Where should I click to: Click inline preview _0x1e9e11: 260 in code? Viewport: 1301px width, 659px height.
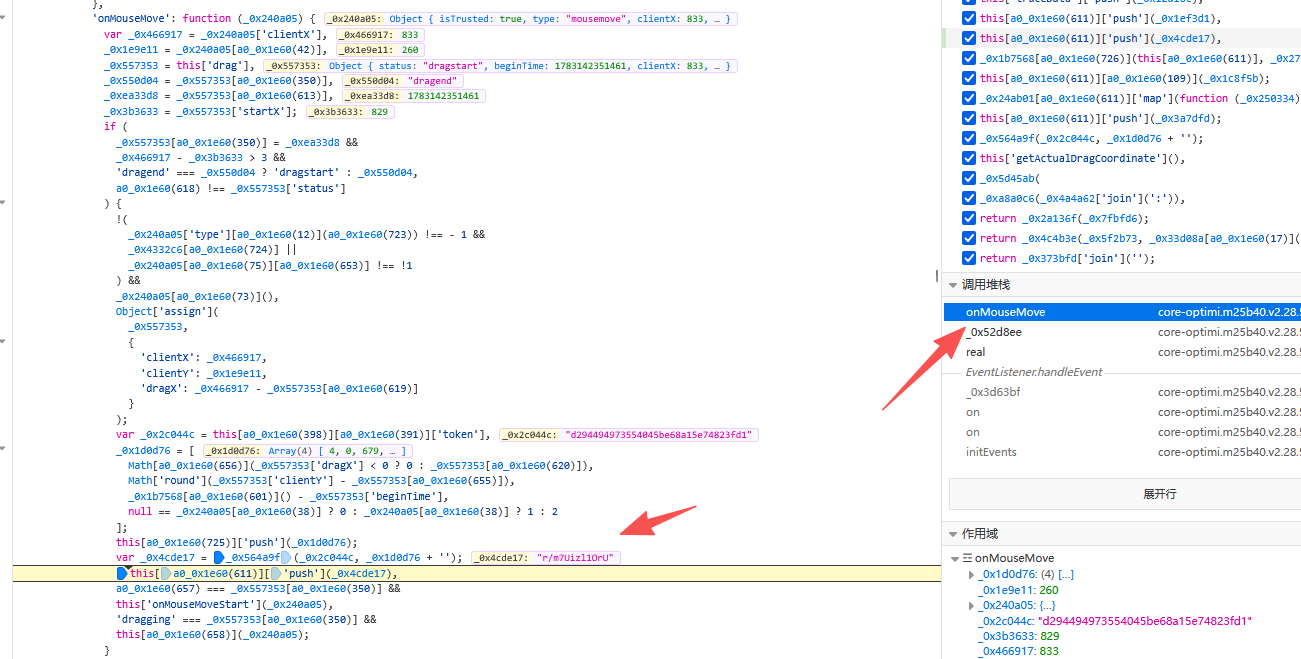[381, 49]
